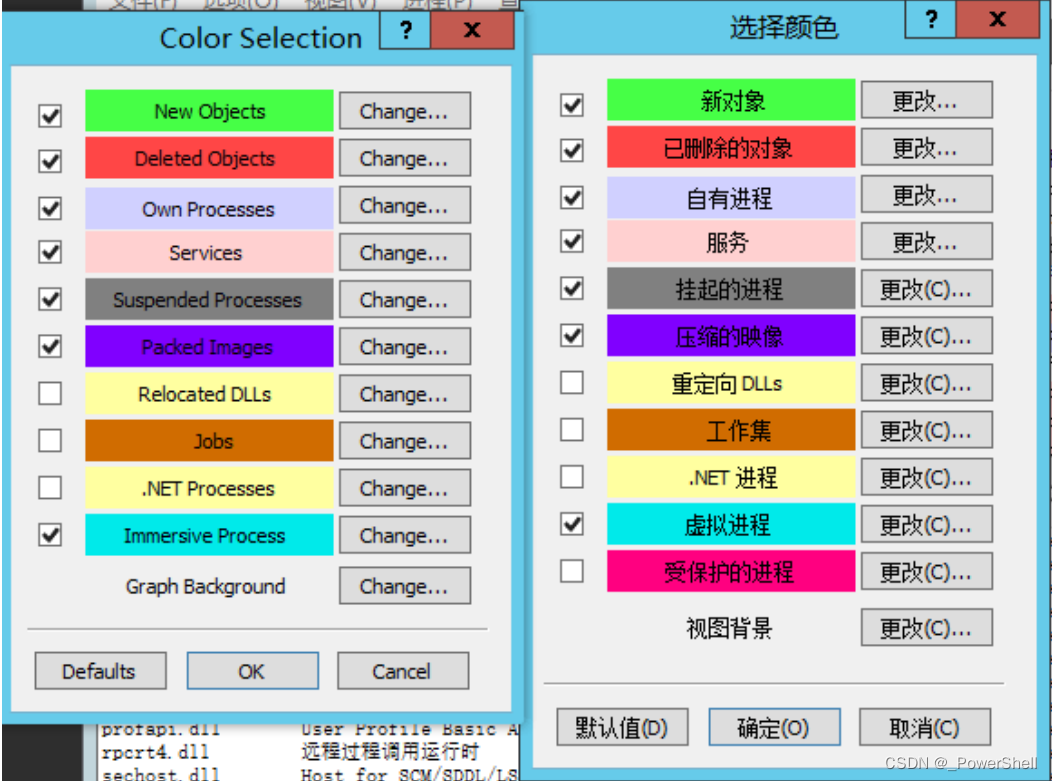
Task: Click the red Deleted Objects color swatch
Action: pyautogui.click(x=209, y=158)
